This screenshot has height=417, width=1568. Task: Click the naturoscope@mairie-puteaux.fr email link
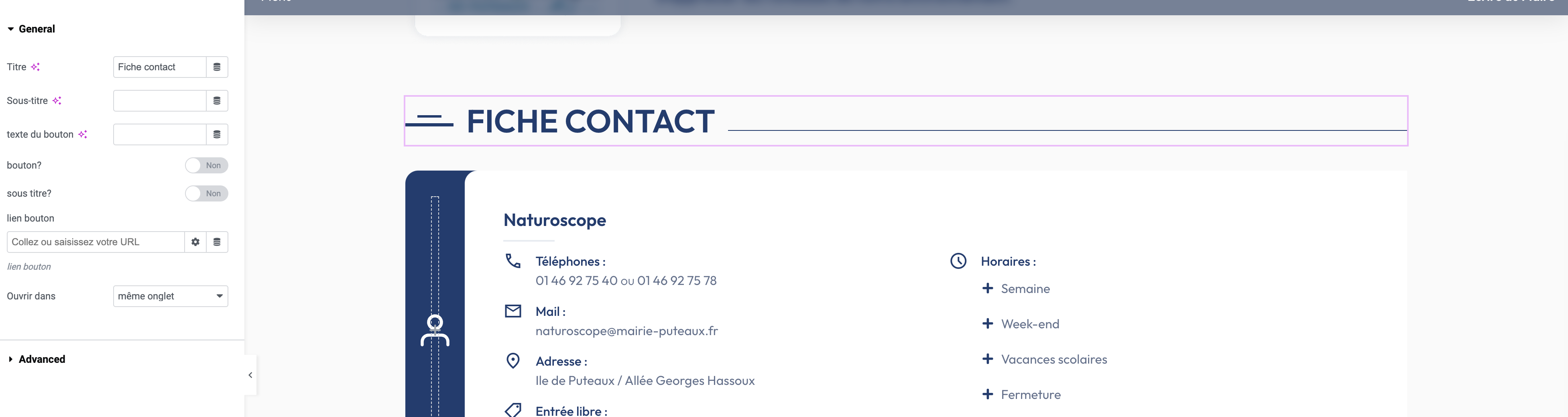coord(626,331)
